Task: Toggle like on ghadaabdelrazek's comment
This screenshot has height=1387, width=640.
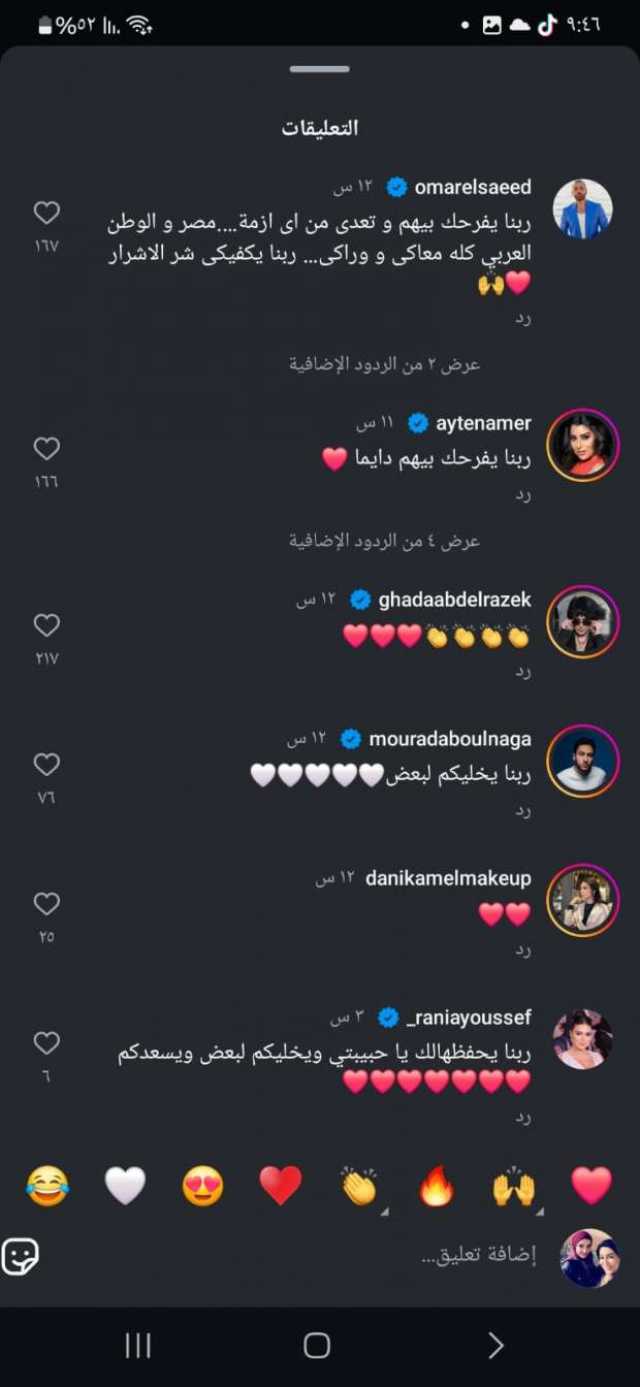Action: pos(47,625)
